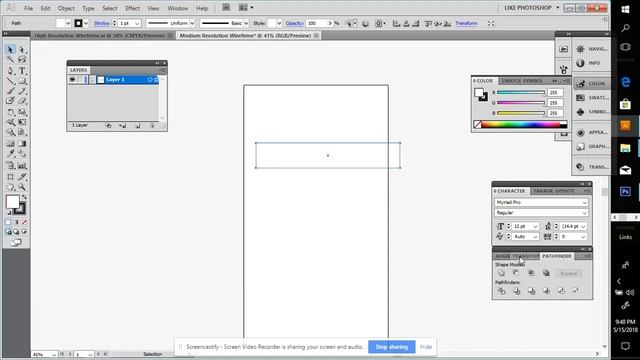Open the Transparency panel from dock

pyautogui.click(x=592, y=167)
